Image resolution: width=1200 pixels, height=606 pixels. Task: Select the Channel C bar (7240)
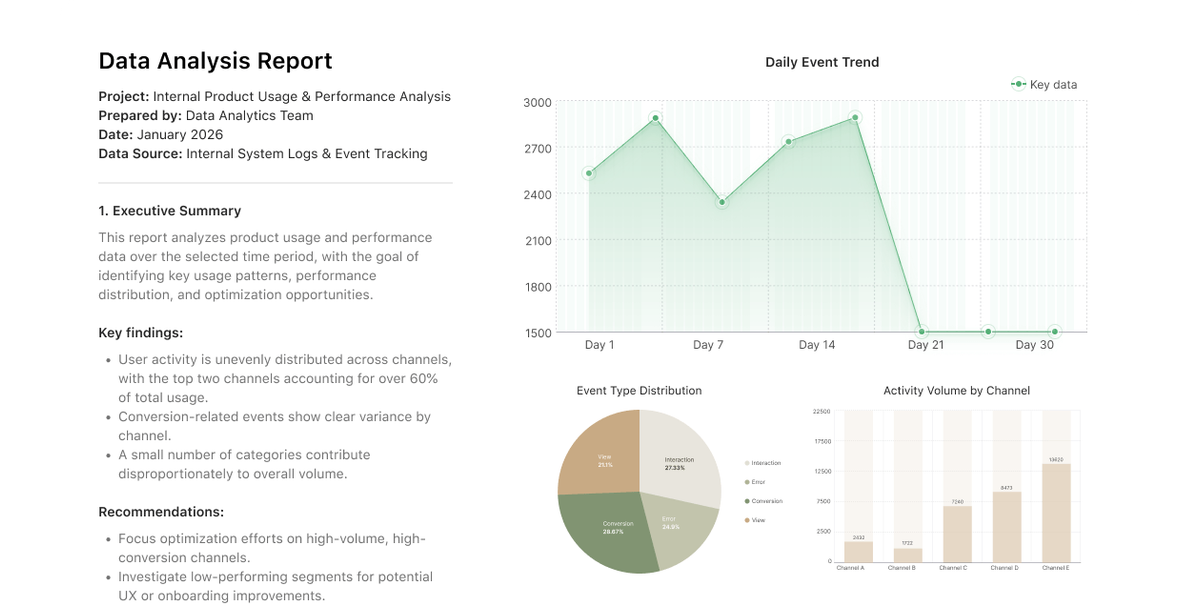(x=957, y=534)
